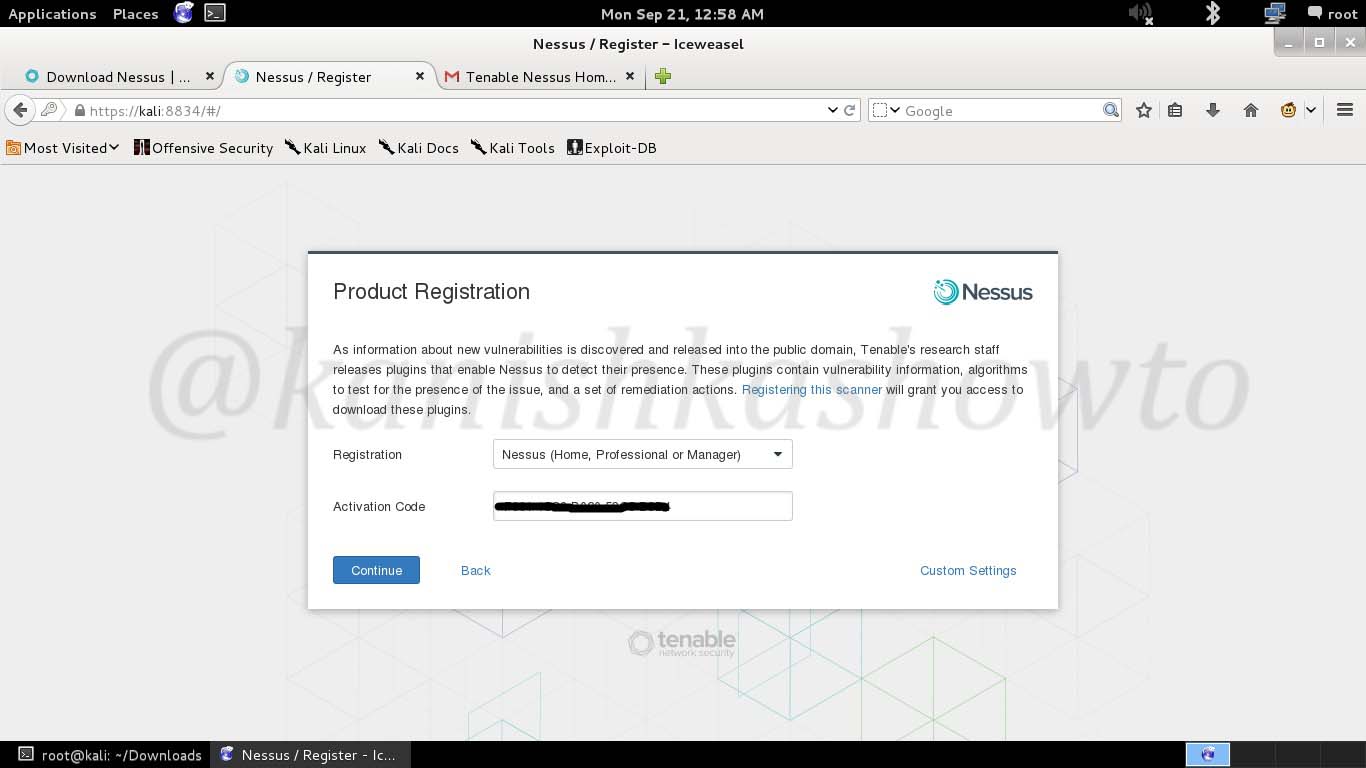Expand the arrow next to the monkey icon

[x=1311, y=110]
